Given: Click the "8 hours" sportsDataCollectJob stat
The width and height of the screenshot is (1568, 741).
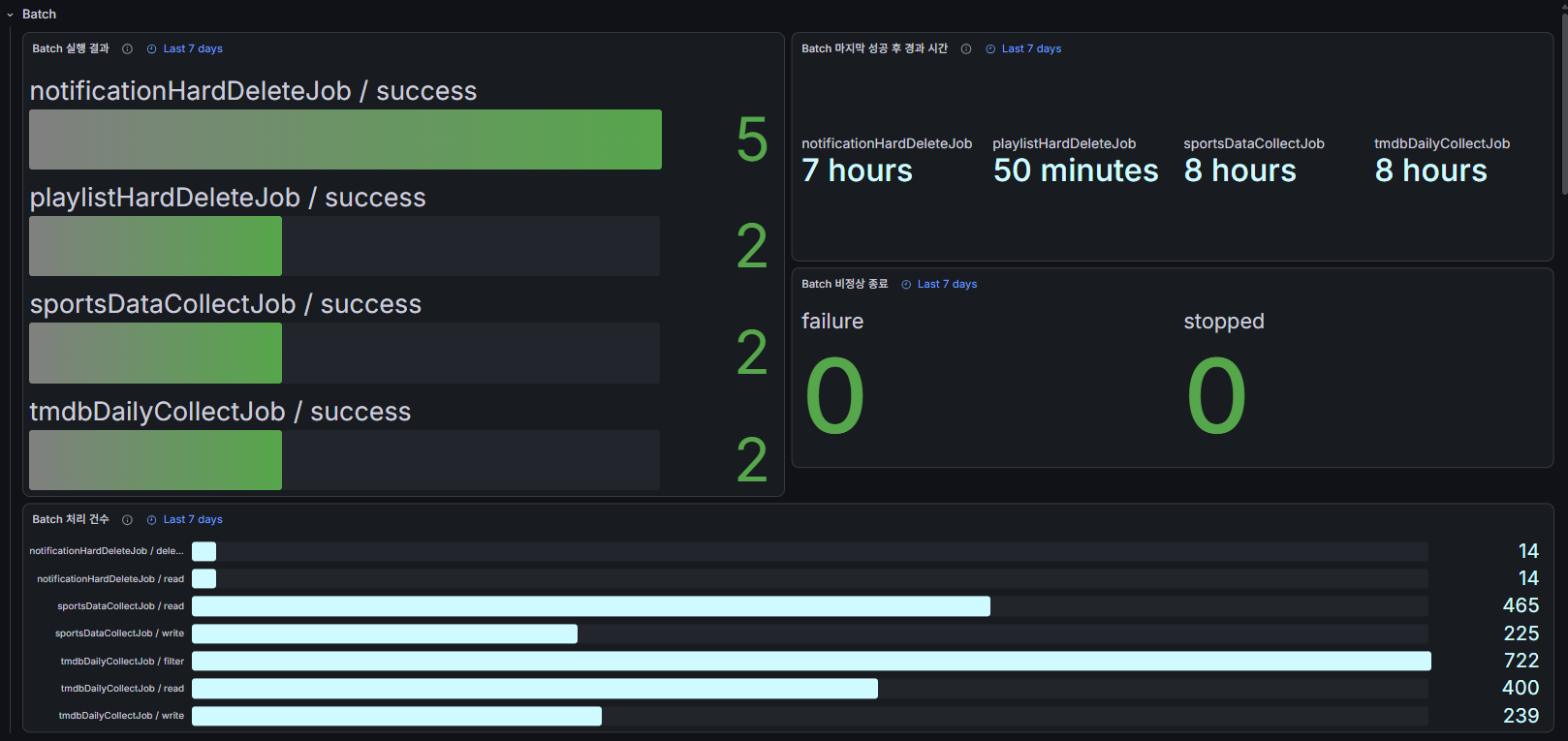Looking at the screenshot, I should click(1239, 170).
